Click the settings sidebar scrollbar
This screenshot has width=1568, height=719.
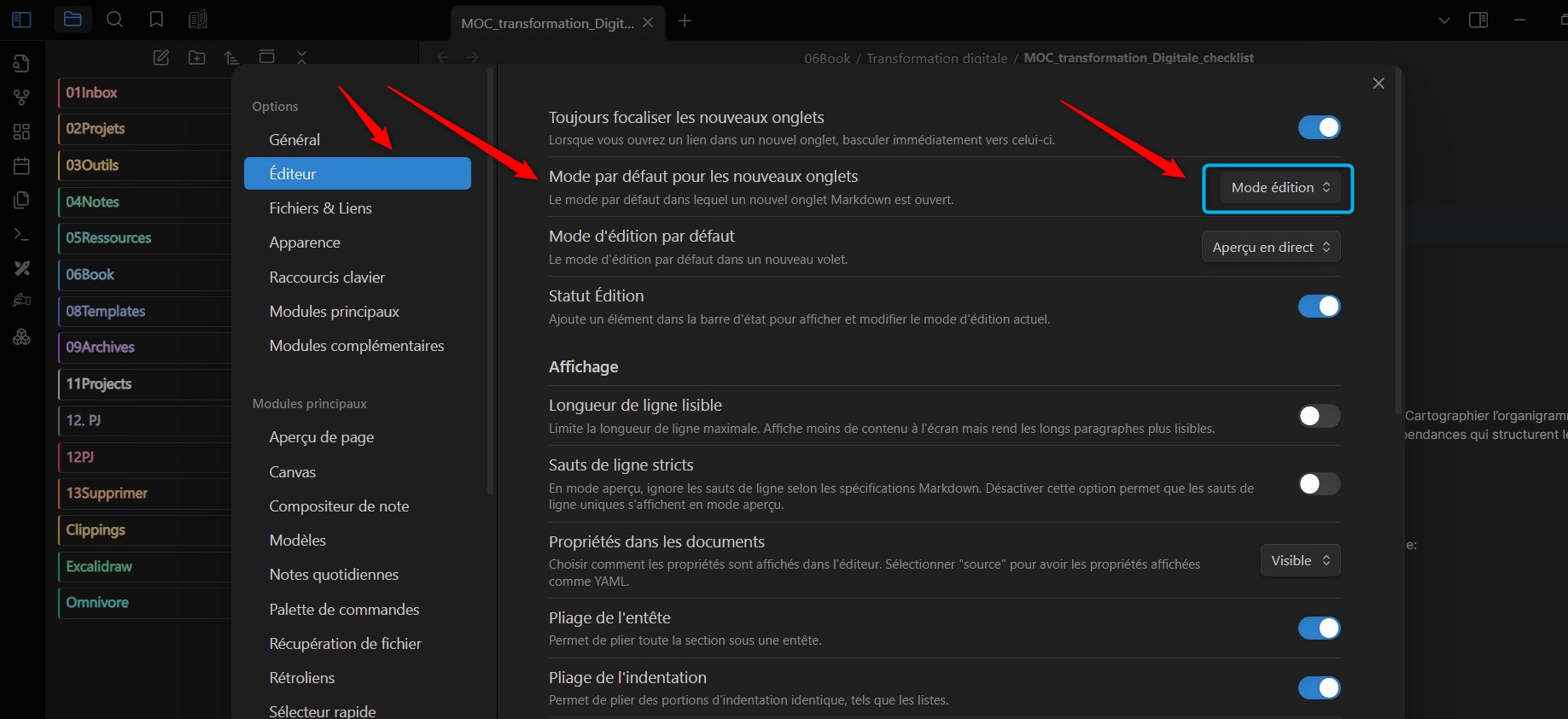[490, 282]
